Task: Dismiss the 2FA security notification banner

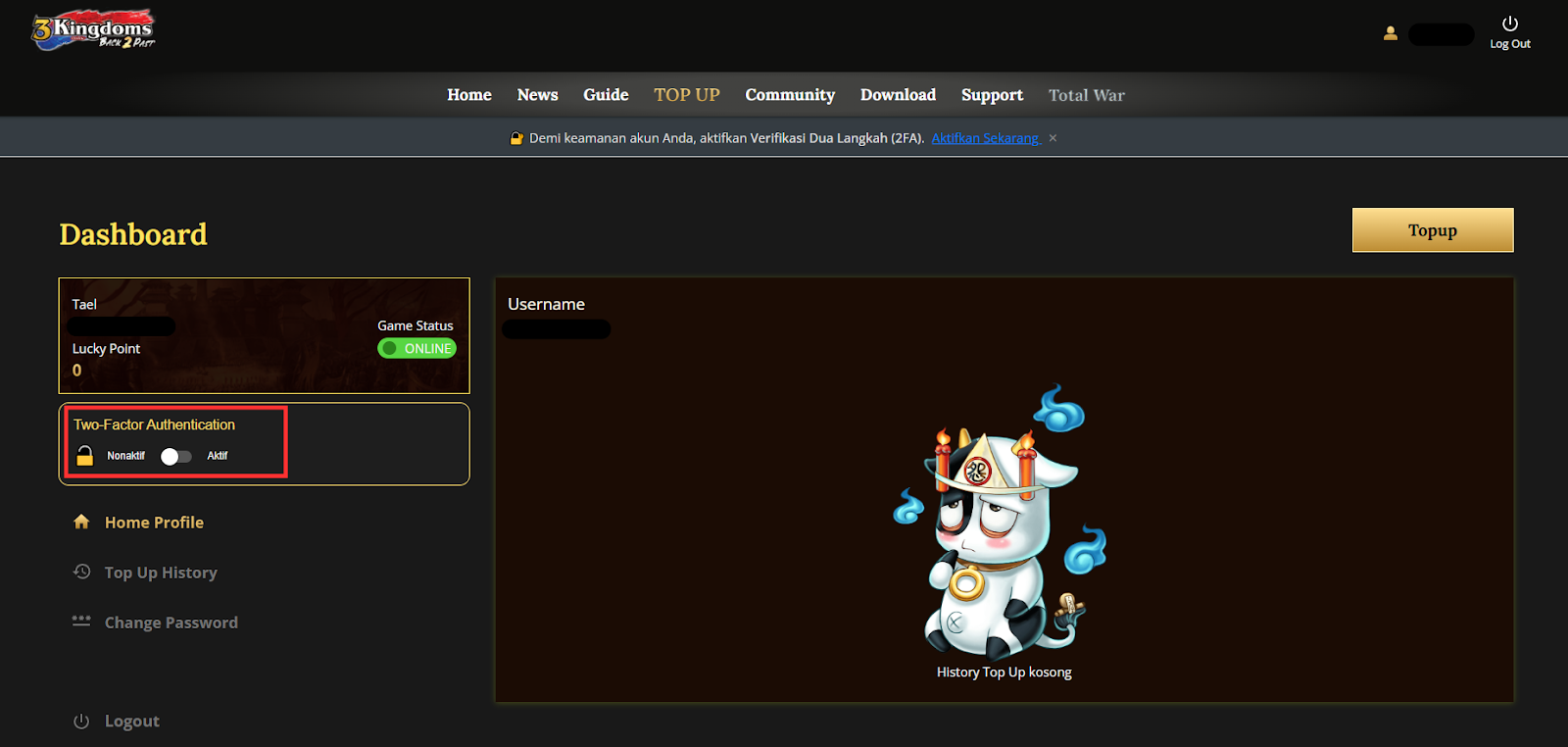Action: tap(1053, 138)
